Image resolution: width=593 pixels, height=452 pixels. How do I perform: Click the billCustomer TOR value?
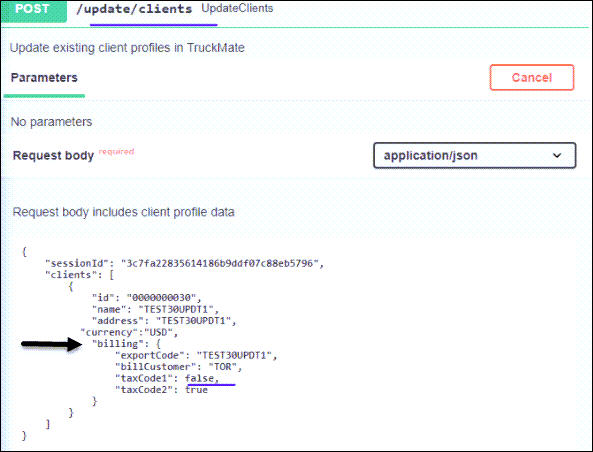223,367
